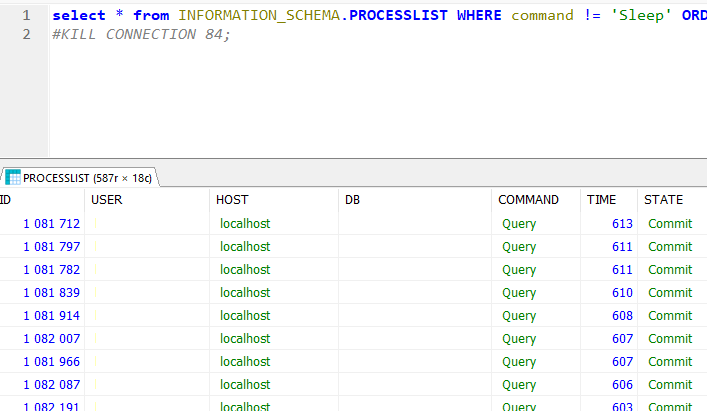Sort results by HOST column header
The width and height of the screenshot is (707, 411).
(232, 200)
